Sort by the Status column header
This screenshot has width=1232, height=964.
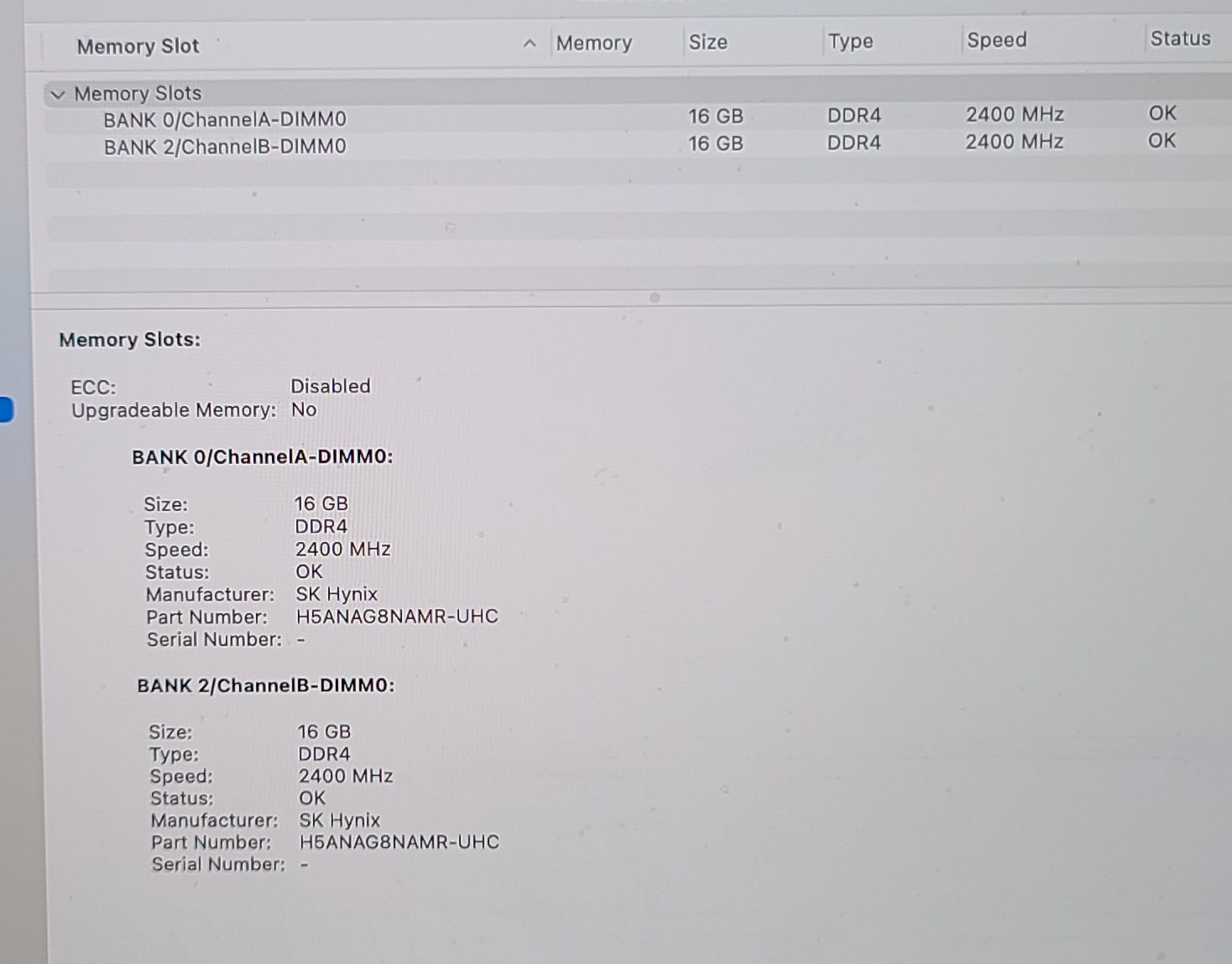(x=1179, y=39)
